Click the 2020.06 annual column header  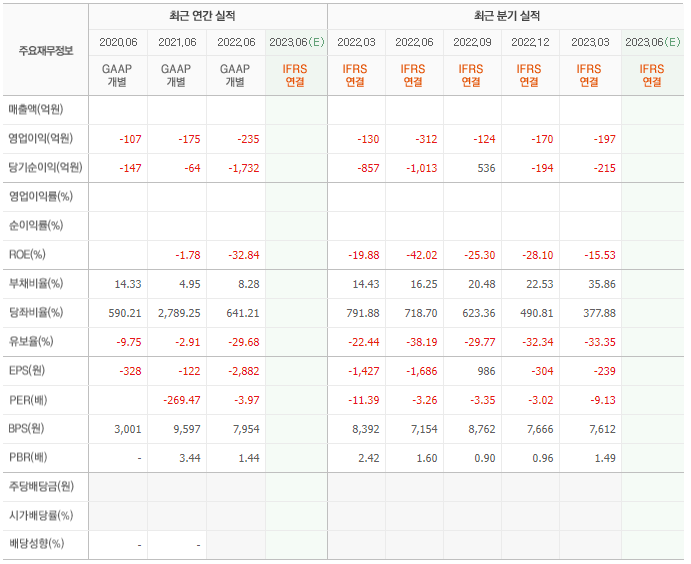point(118,42)
